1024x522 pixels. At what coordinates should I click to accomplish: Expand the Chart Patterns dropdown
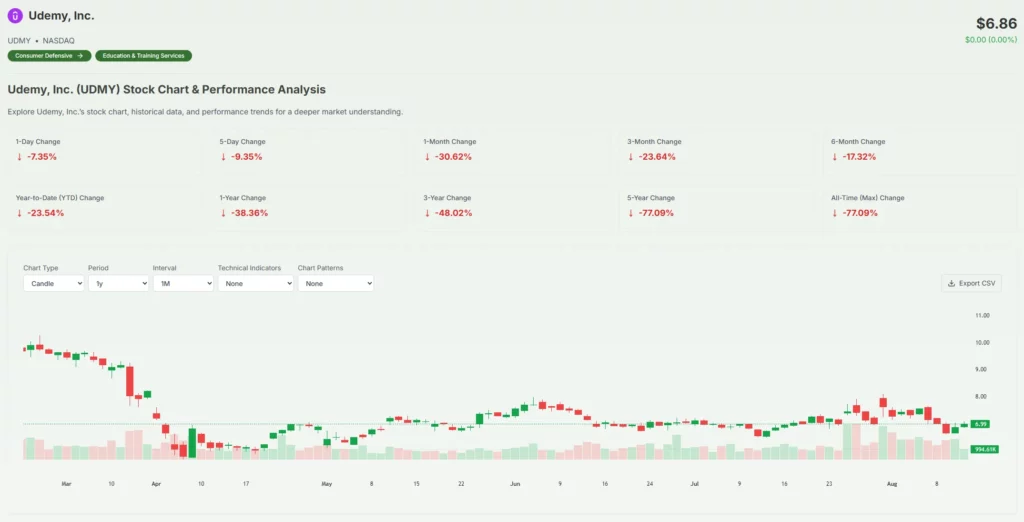pyautogui.click(x=335, y=283)
